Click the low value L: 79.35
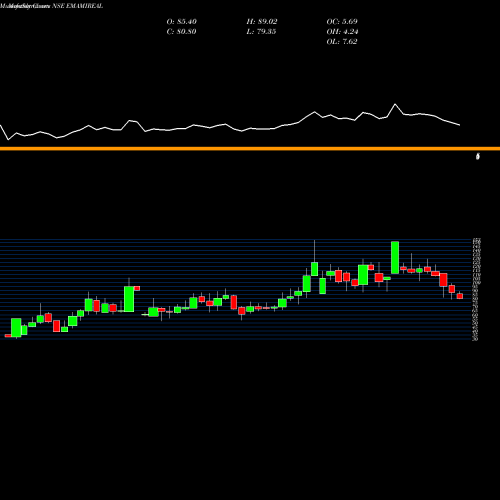 tap(261, 32)
